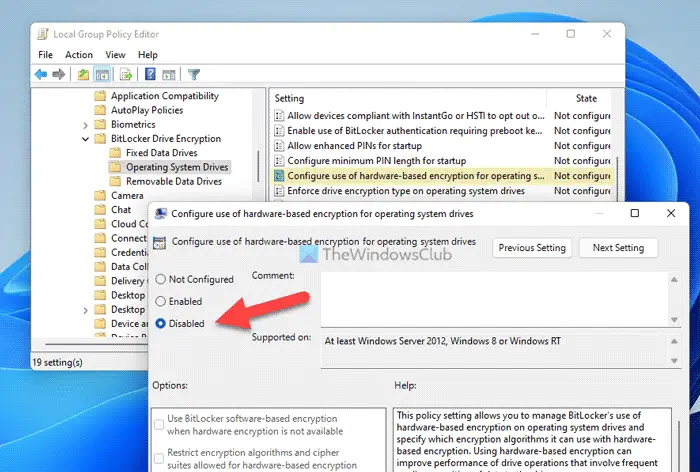
Task: Expand the Biometrics tree node
Action: (85, 125)
